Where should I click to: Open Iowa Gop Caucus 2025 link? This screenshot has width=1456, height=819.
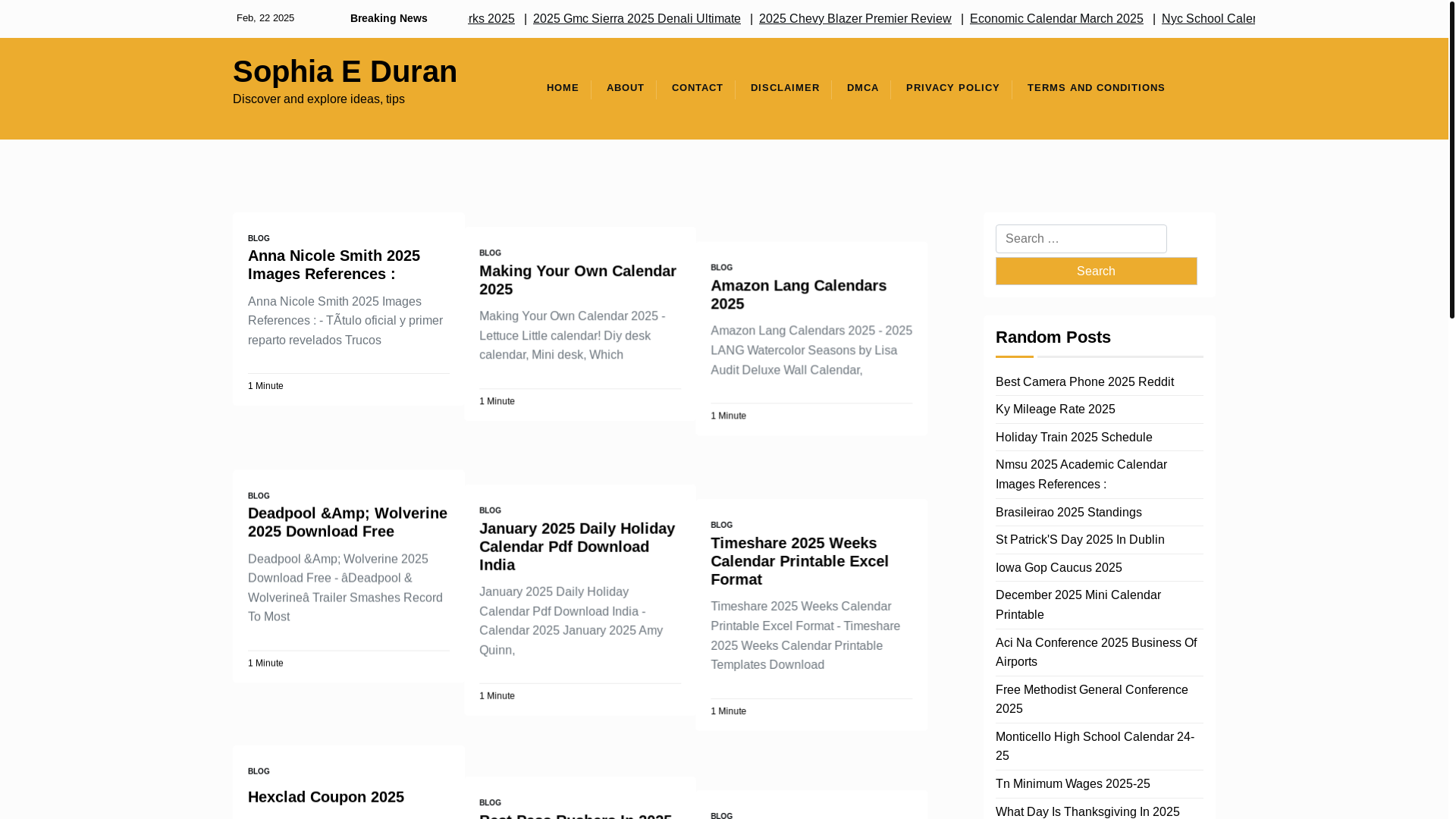pyautogui.click(x=1058, y=567)
